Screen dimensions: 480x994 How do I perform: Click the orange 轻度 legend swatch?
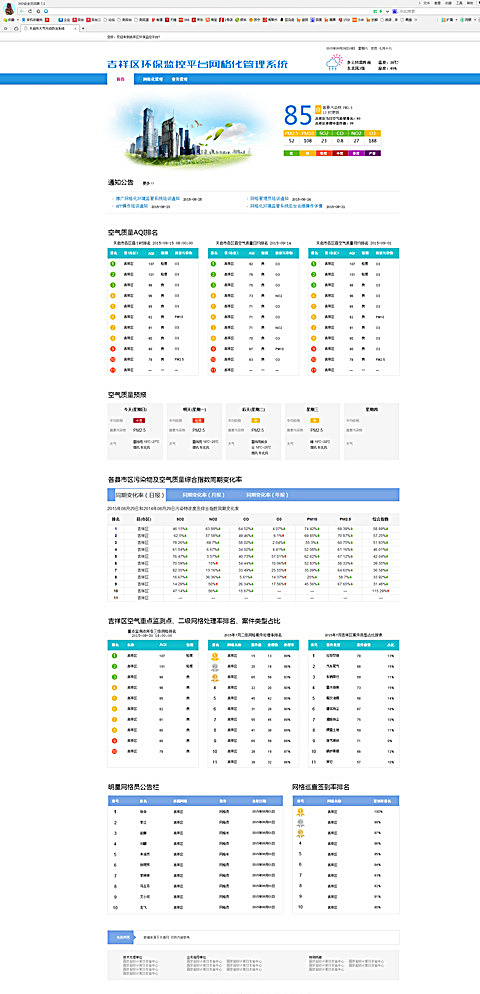(x=324, y=153)
